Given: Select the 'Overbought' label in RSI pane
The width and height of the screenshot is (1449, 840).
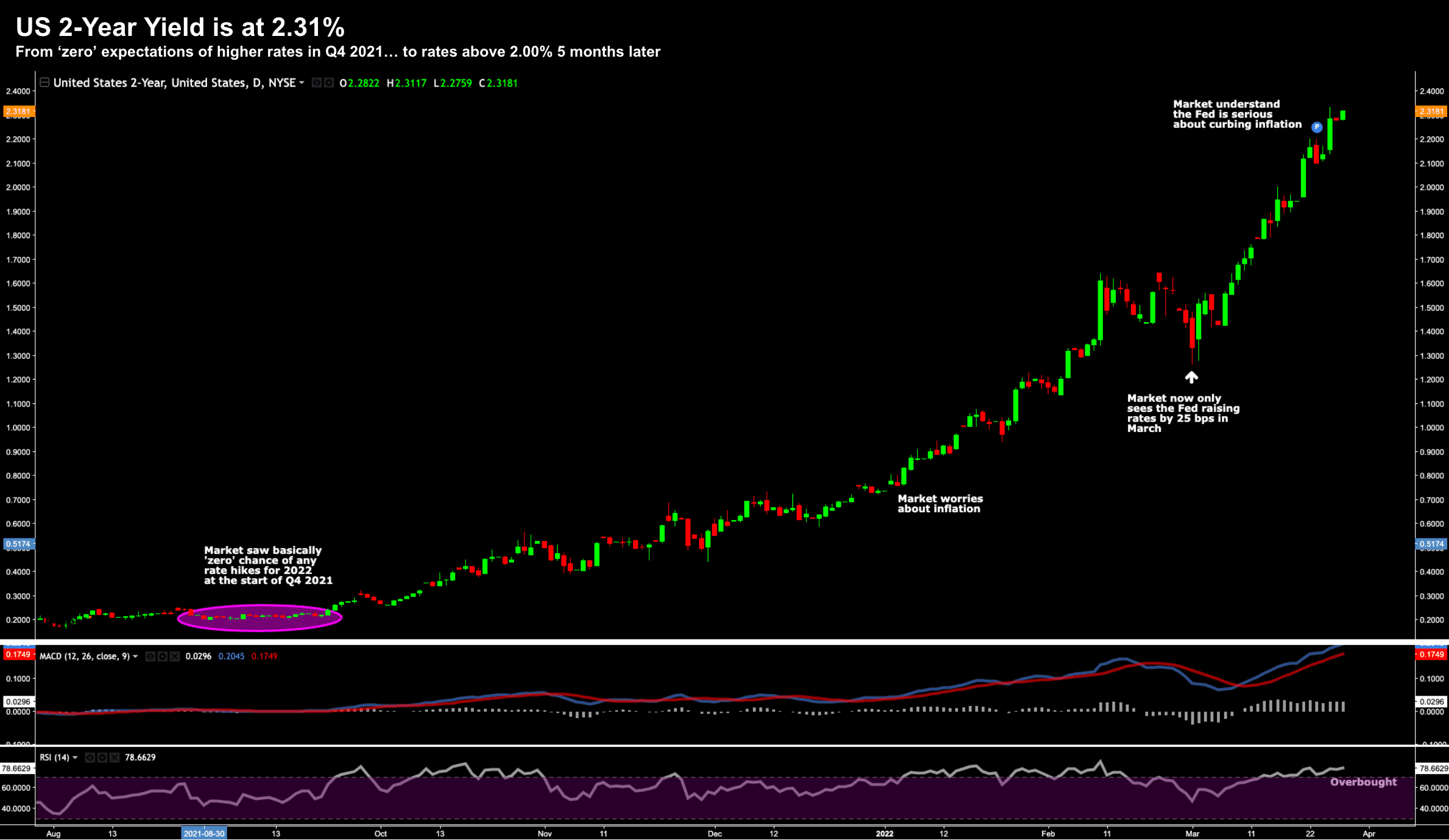Looking at the screenshot, I should [1363, 782].
